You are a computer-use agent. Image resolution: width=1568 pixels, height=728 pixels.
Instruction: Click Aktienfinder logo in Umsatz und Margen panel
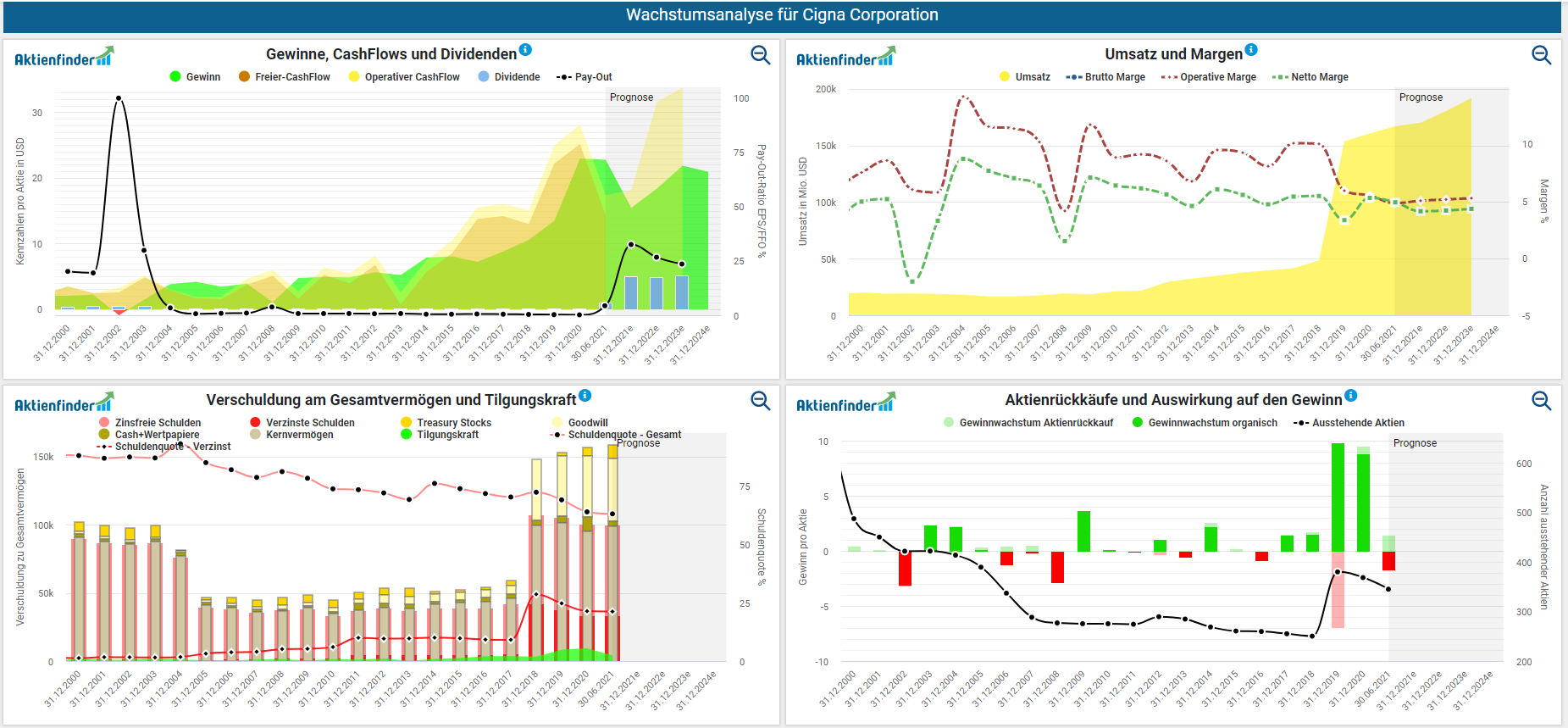(845, 58)
